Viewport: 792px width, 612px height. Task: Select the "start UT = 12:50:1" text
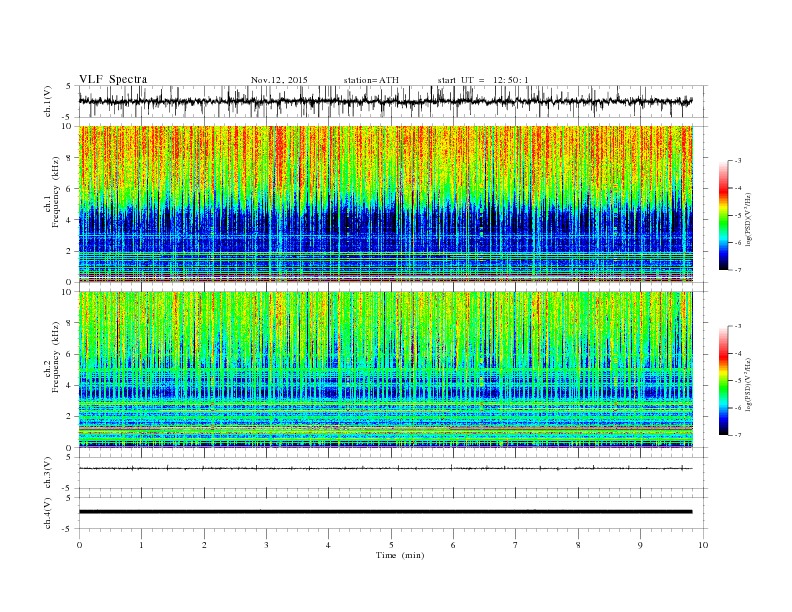(483, 80)
